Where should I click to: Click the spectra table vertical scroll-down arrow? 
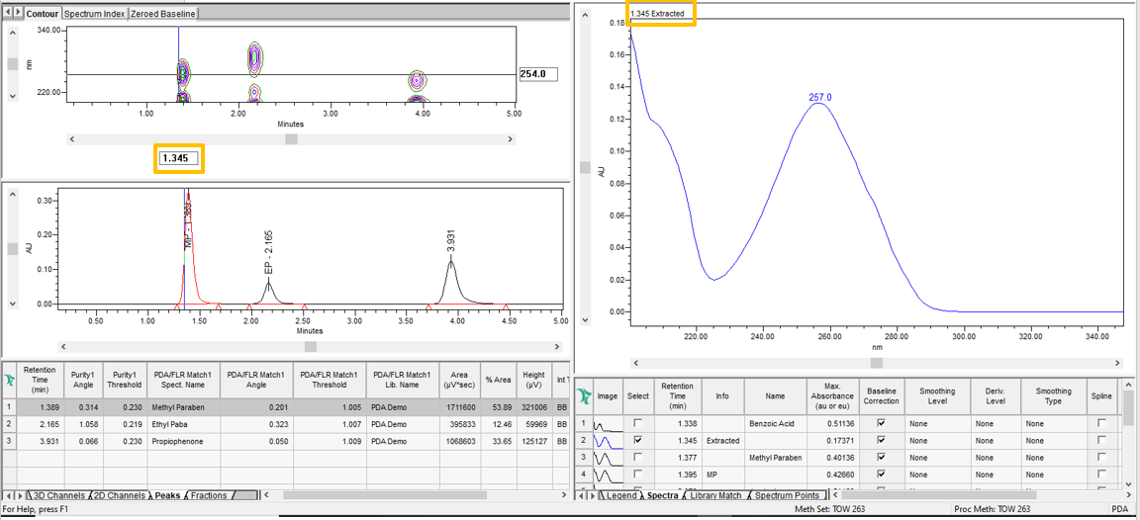[x=1128, y=483]
